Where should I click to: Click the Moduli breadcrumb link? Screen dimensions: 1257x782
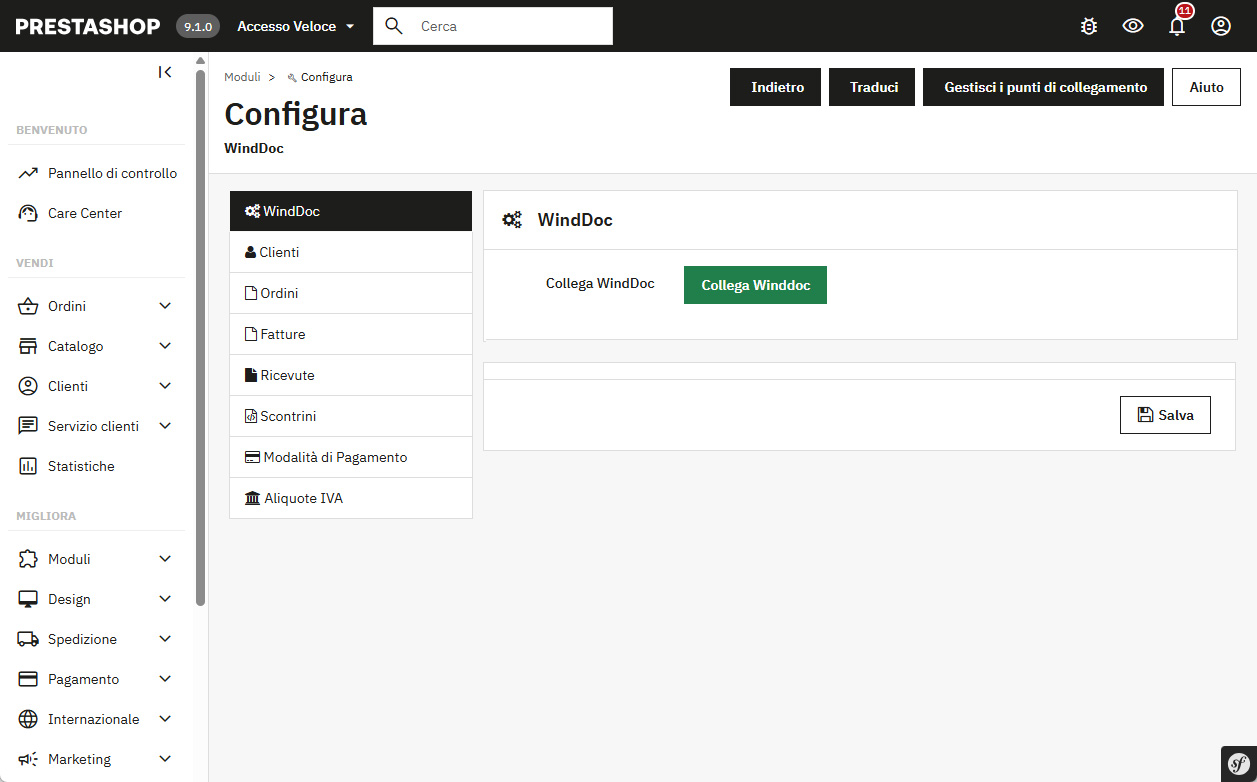[x=242, y=77]
